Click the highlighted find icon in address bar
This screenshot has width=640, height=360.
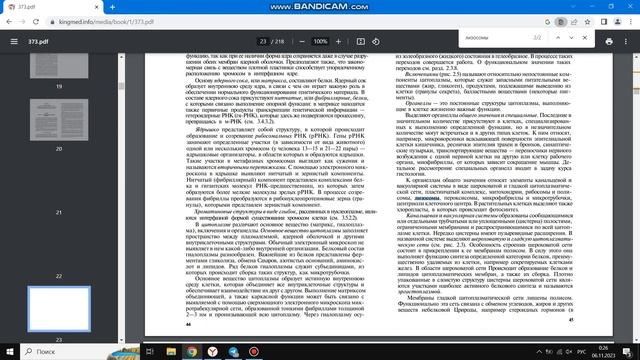tap(561, 22)
